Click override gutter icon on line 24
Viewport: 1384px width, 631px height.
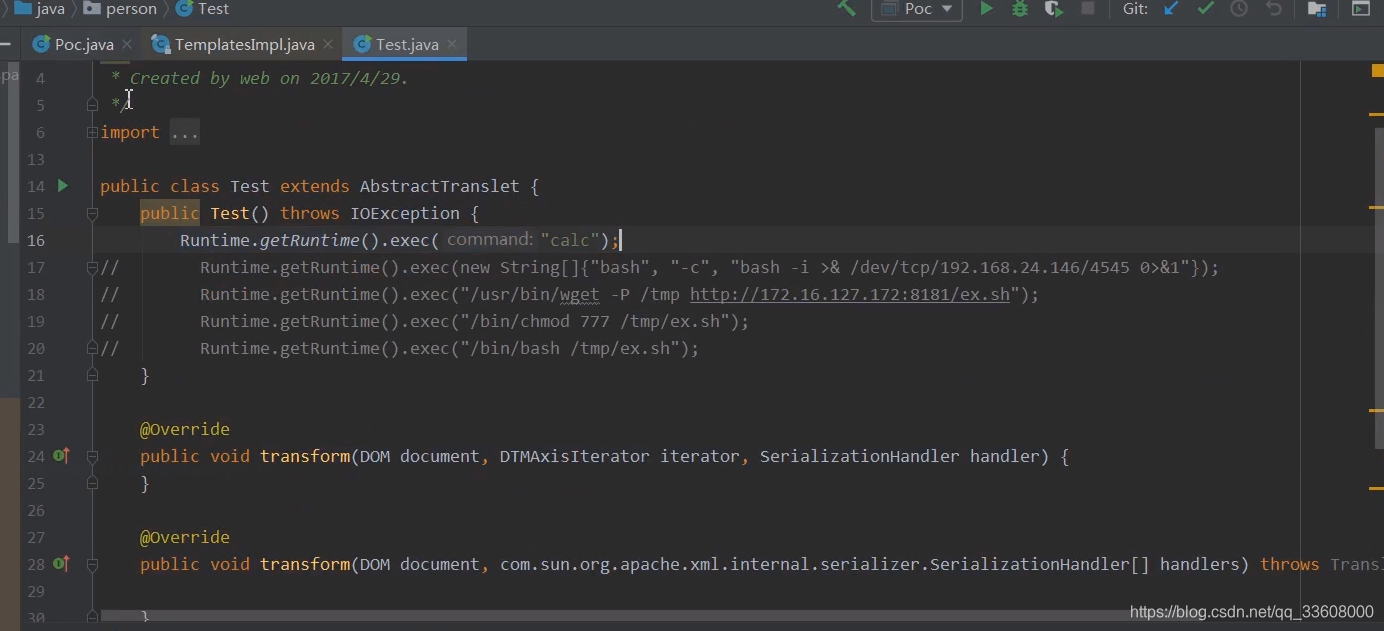point(61,456)
